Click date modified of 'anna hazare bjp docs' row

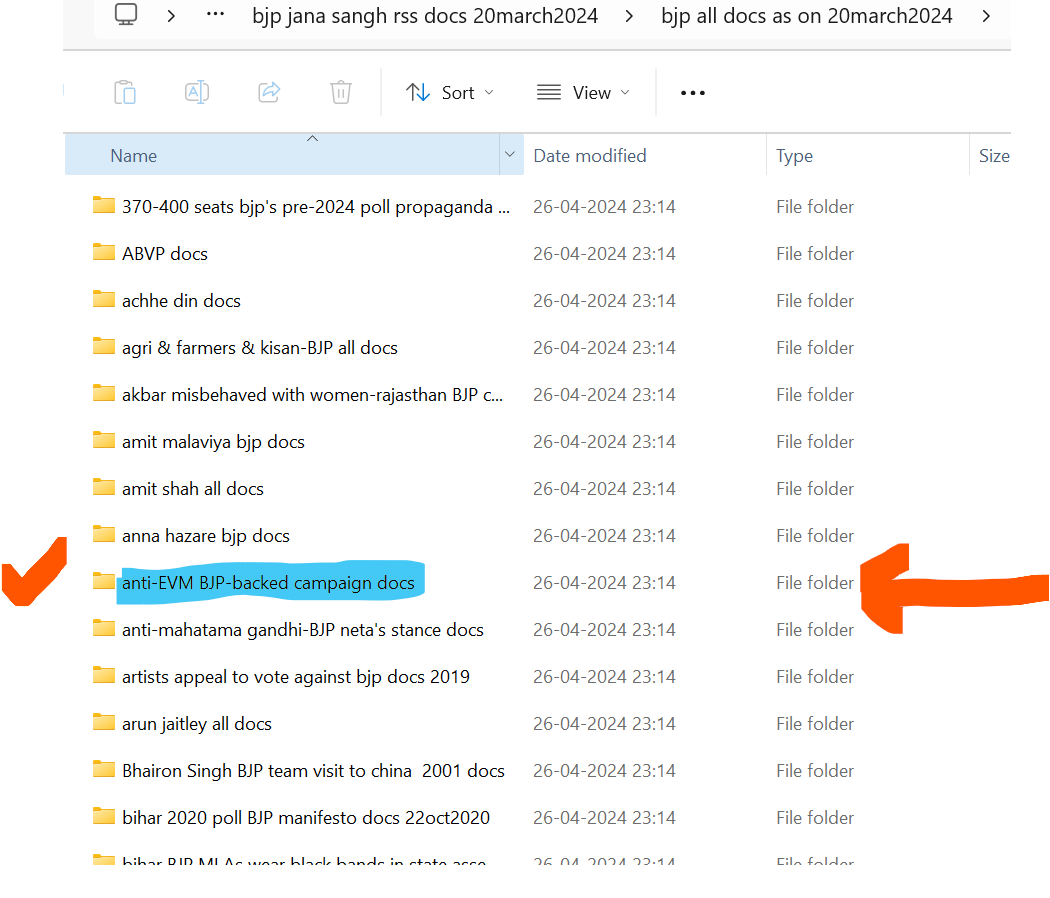pos(604,536)
